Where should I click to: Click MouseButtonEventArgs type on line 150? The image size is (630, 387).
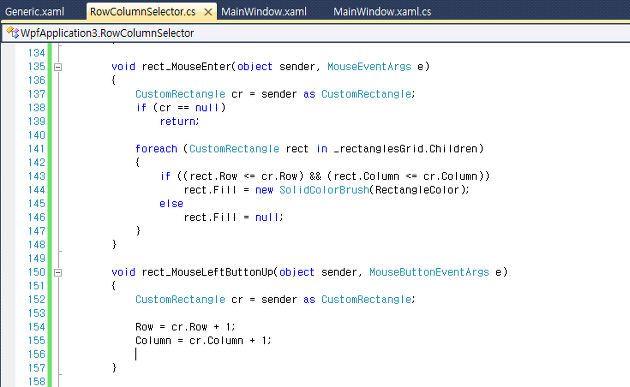coord(429,272)
